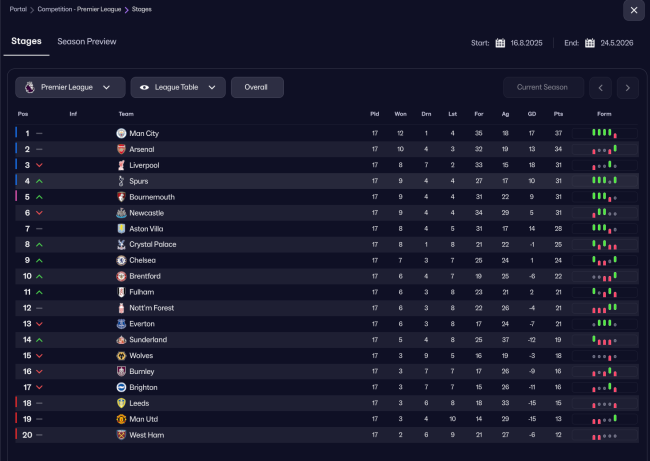Open the League Table view dropdown
This screenshot has width=650, height=461.
pyautogui.click(x=178, y=88)
